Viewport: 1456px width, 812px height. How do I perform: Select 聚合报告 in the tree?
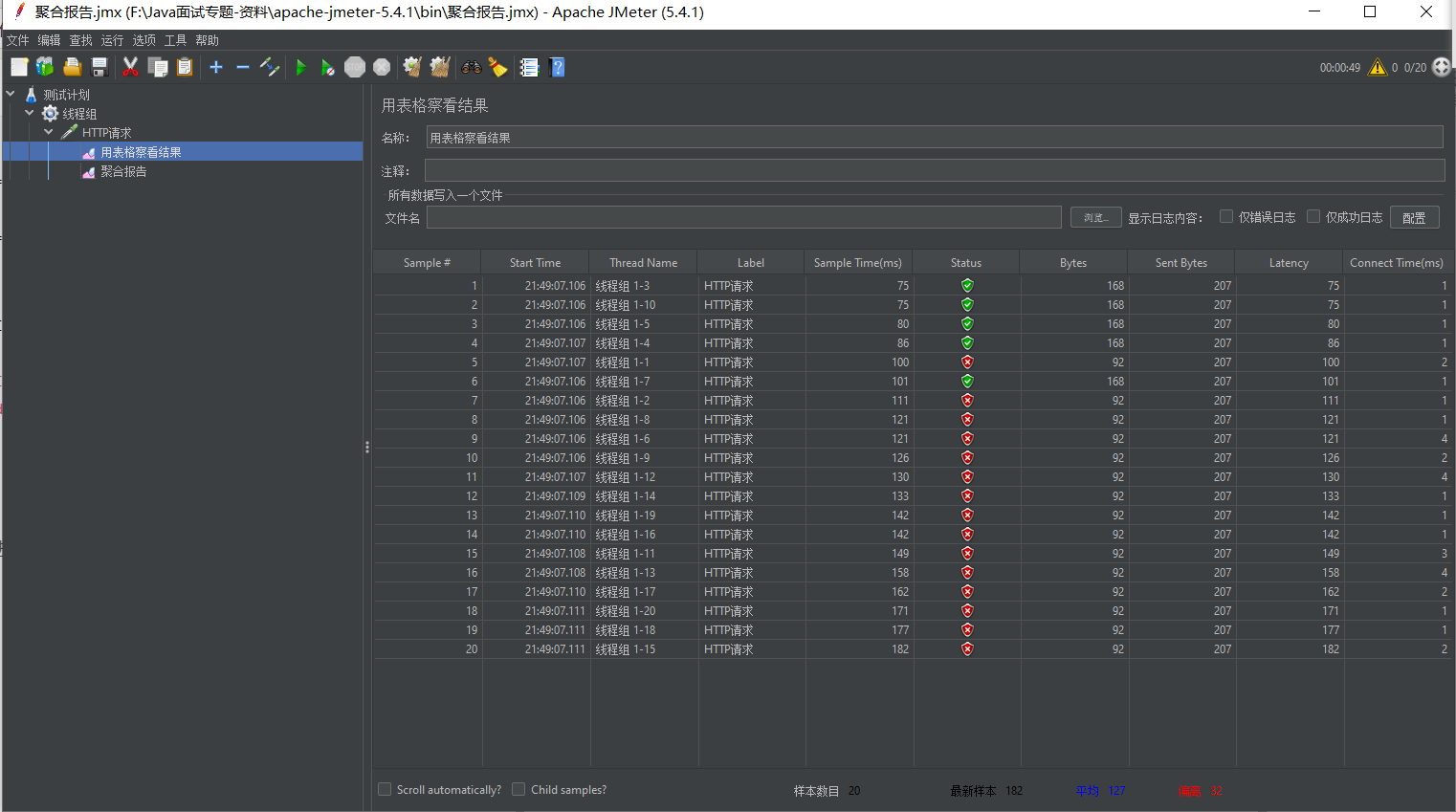tap(123, 170)
